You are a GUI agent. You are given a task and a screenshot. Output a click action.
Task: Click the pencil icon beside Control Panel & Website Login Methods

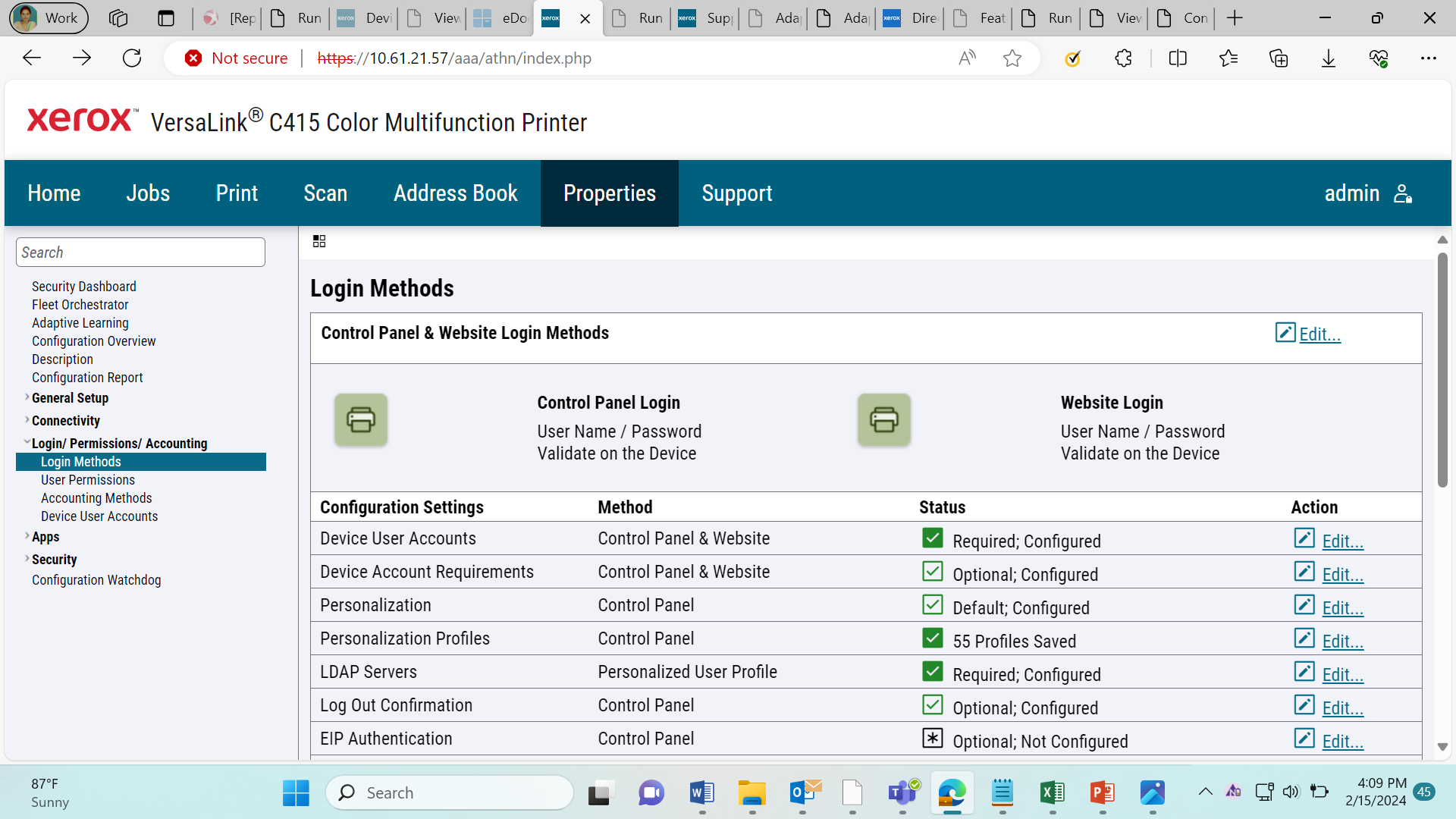pyautogui.click(x=1285, y=332)
